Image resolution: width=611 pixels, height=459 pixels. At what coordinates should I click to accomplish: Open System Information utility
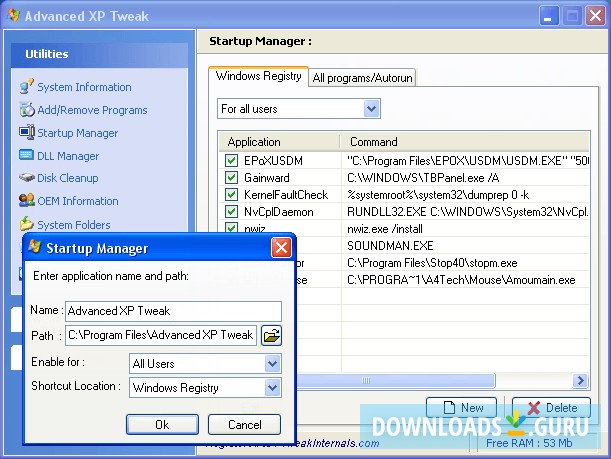(x=84, y=87)
